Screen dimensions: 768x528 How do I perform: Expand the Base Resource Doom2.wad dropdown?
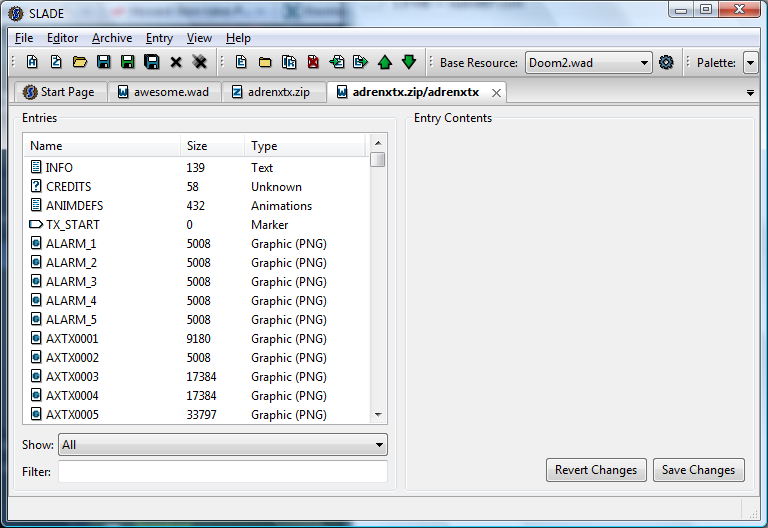click(589, 63)
